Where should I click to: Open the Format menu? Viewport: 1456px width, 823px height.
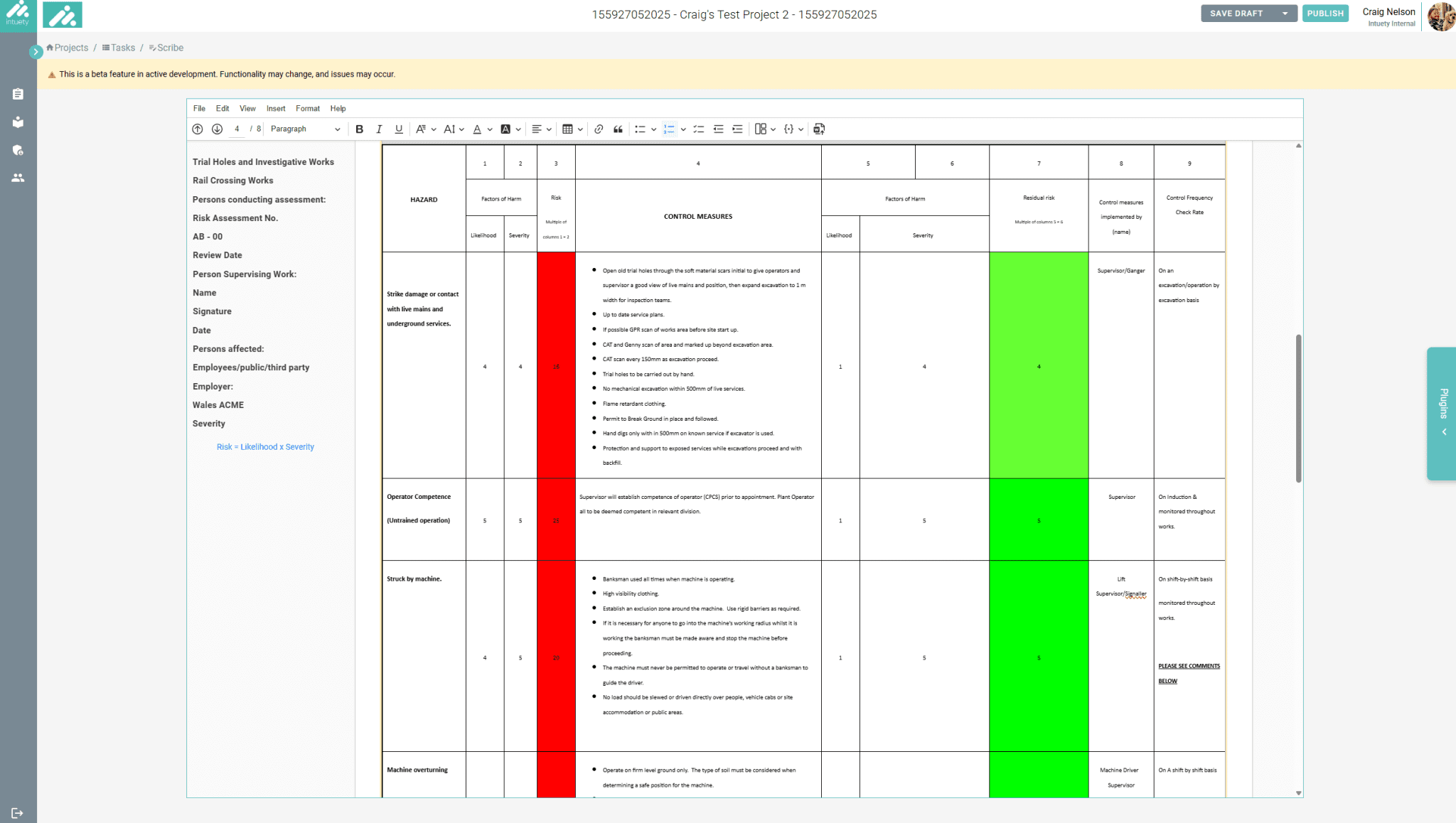point(307,108)
